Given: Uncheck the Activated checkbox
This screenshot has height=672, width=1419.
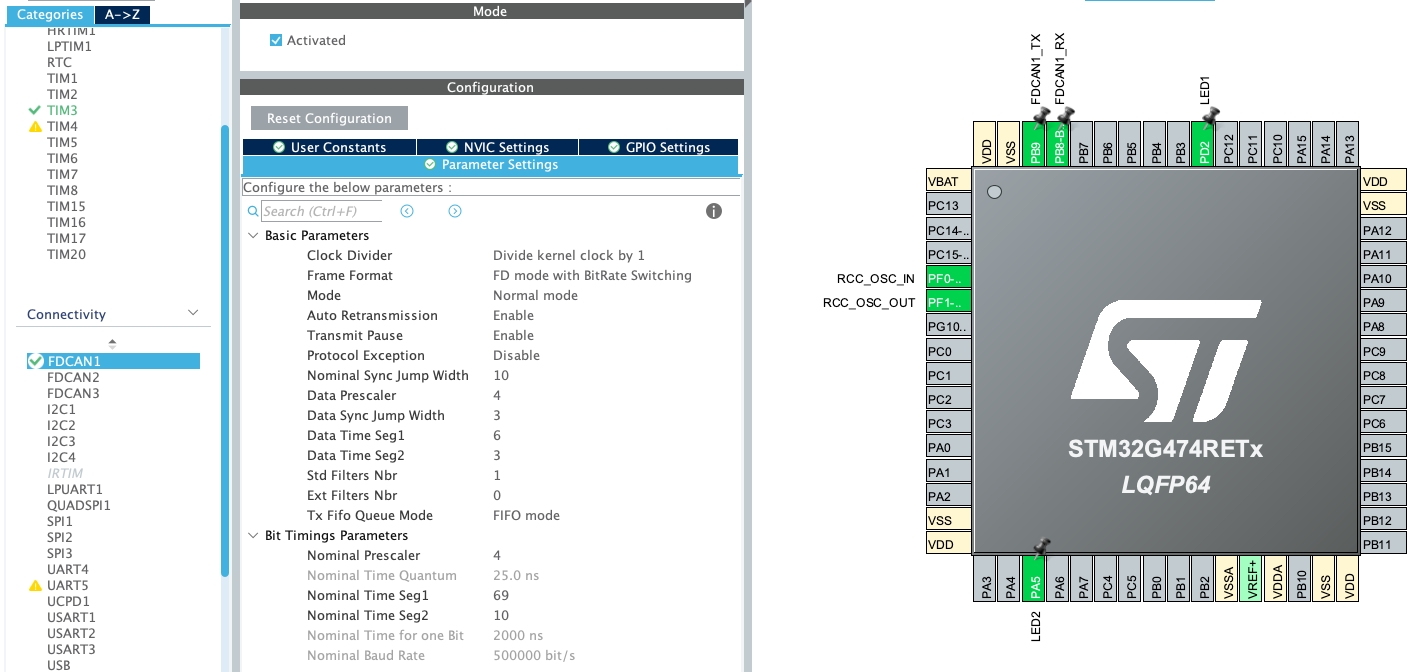Looking at the screenshot, I should pos(276,41).
